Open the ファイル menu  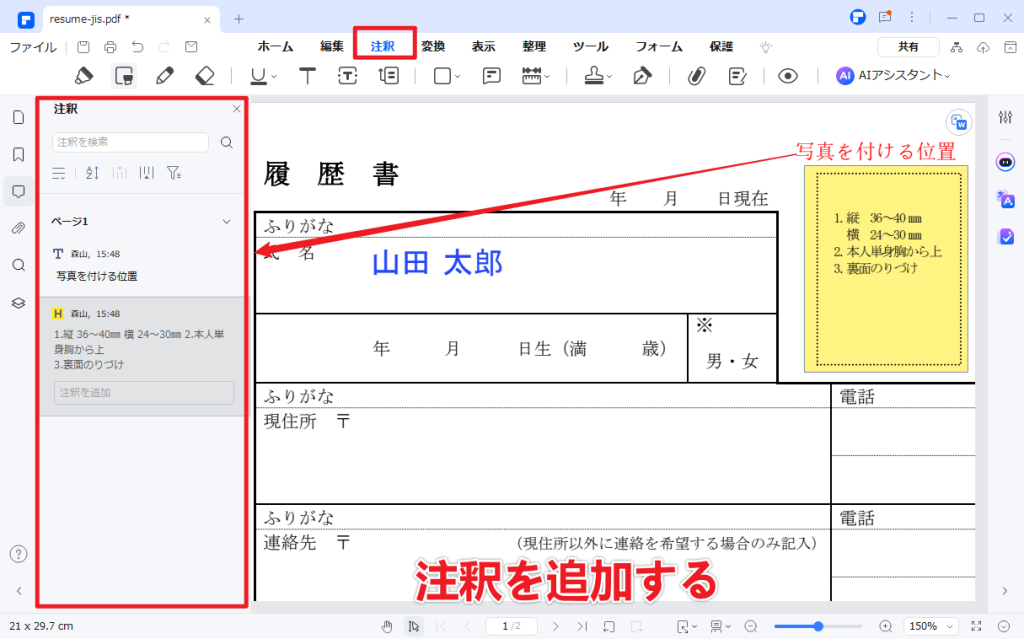click(x=33, y=47)
